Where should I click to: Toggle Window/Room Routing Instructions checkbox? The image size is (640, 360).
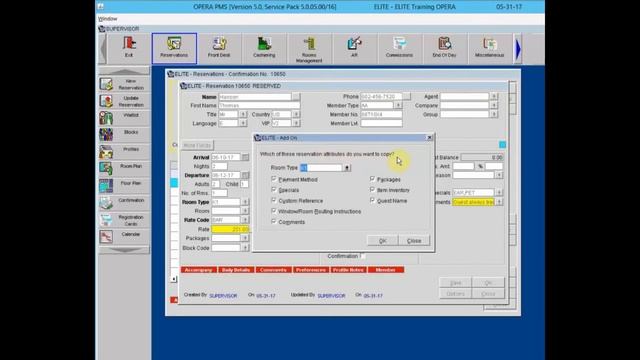[274, 211]
